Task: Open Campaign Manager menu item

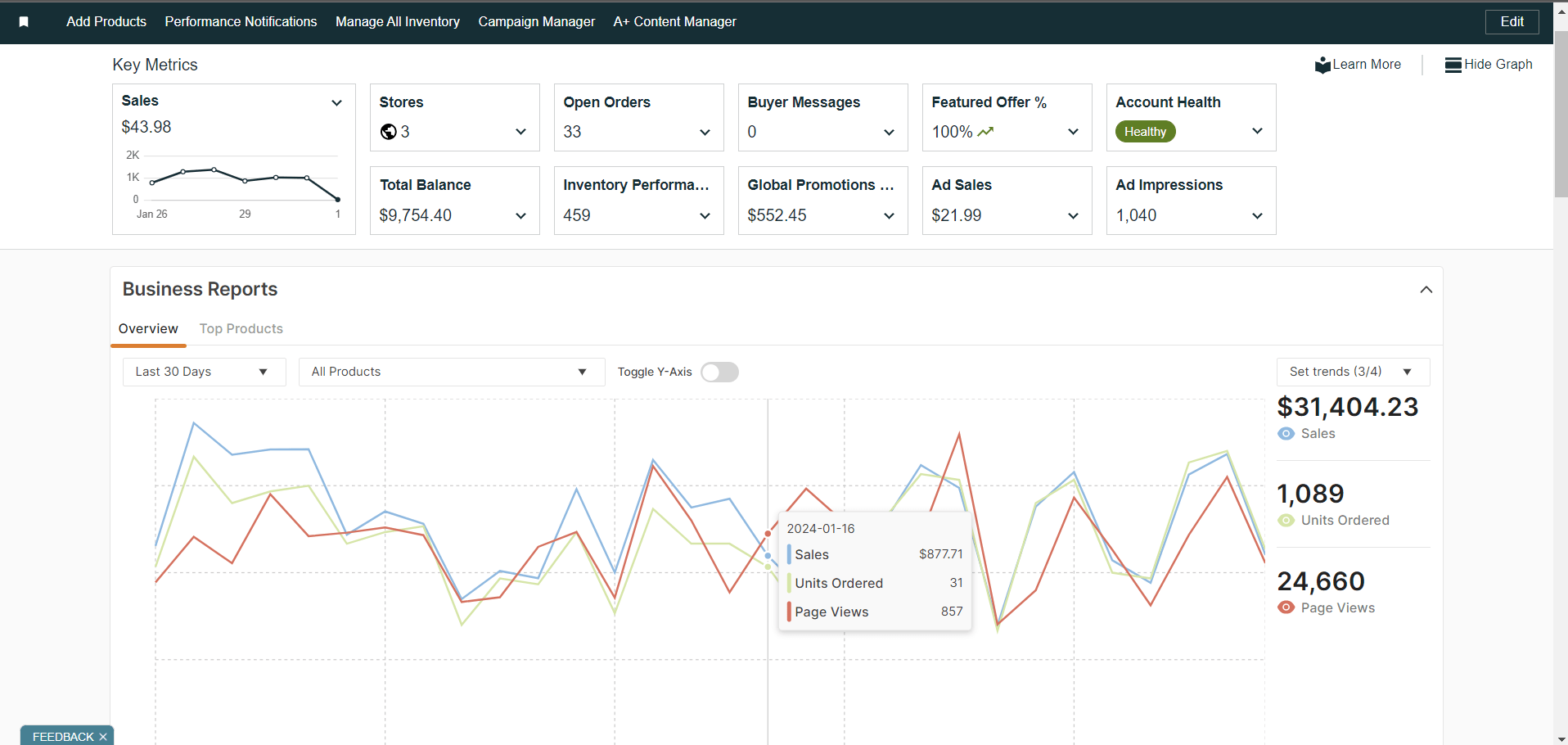Action: [x=537, y=22]
